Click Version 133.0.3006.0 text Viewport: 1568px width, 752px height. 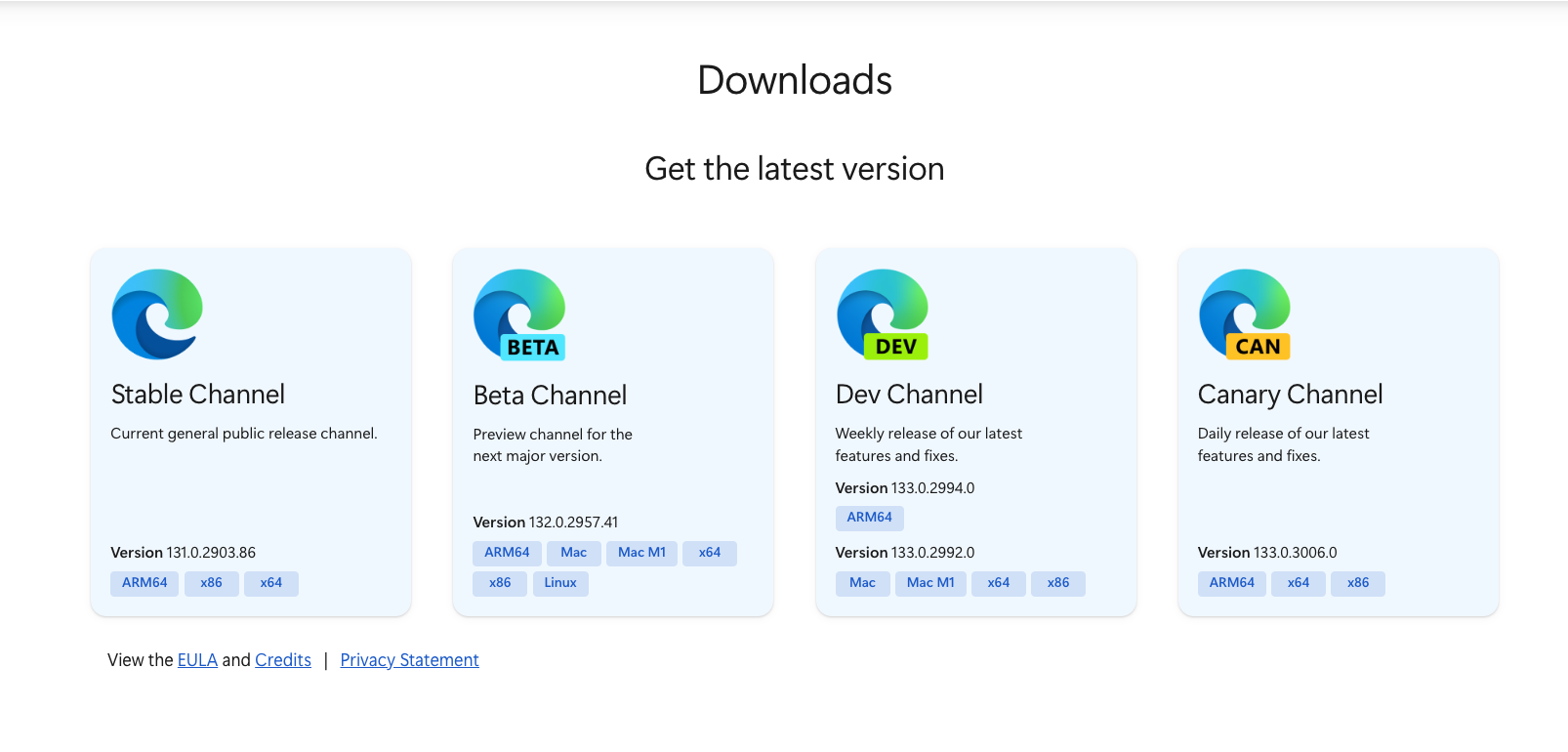click(x=1267, y=553)
